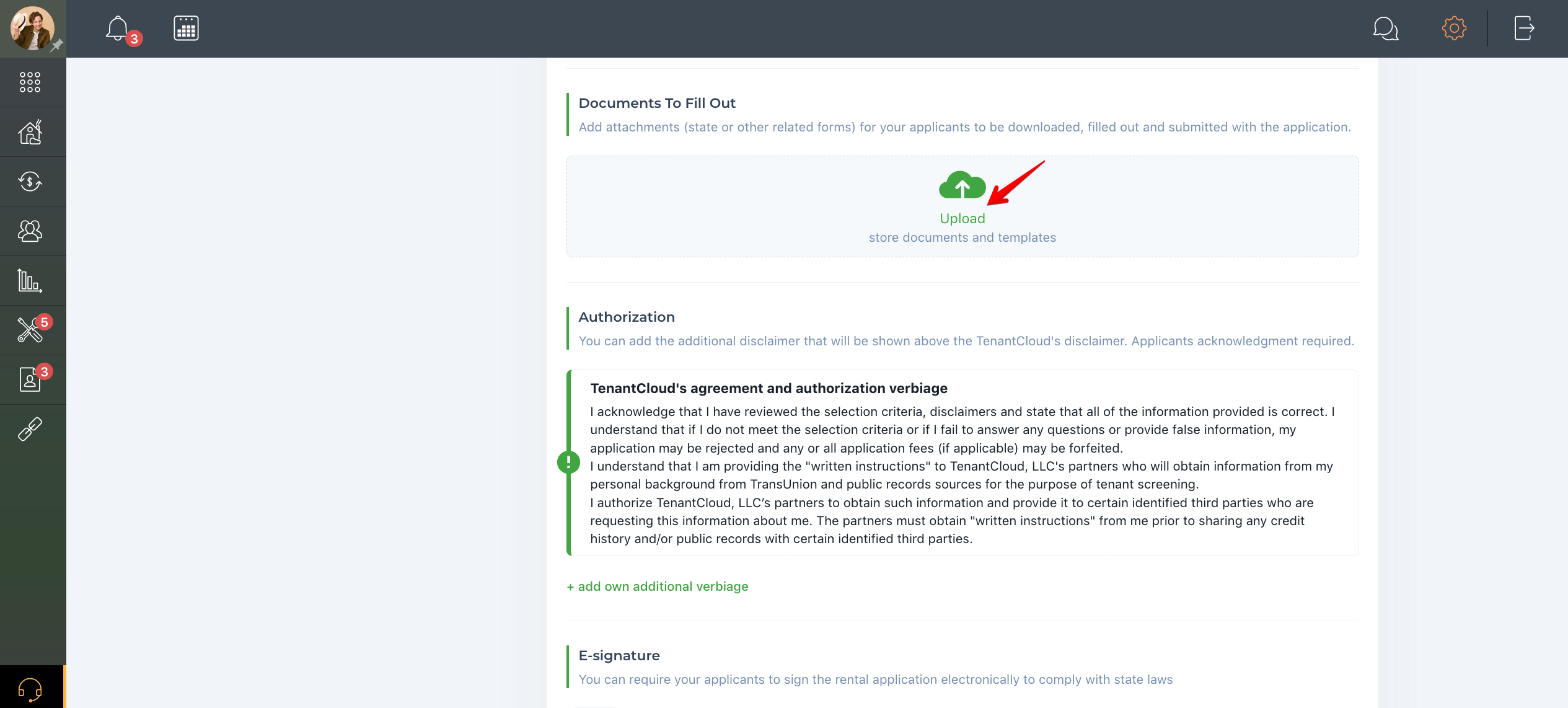This screenshot has height=708, width=1568.
Task: Open the notifications bell icon
Action: click(118, 29)
